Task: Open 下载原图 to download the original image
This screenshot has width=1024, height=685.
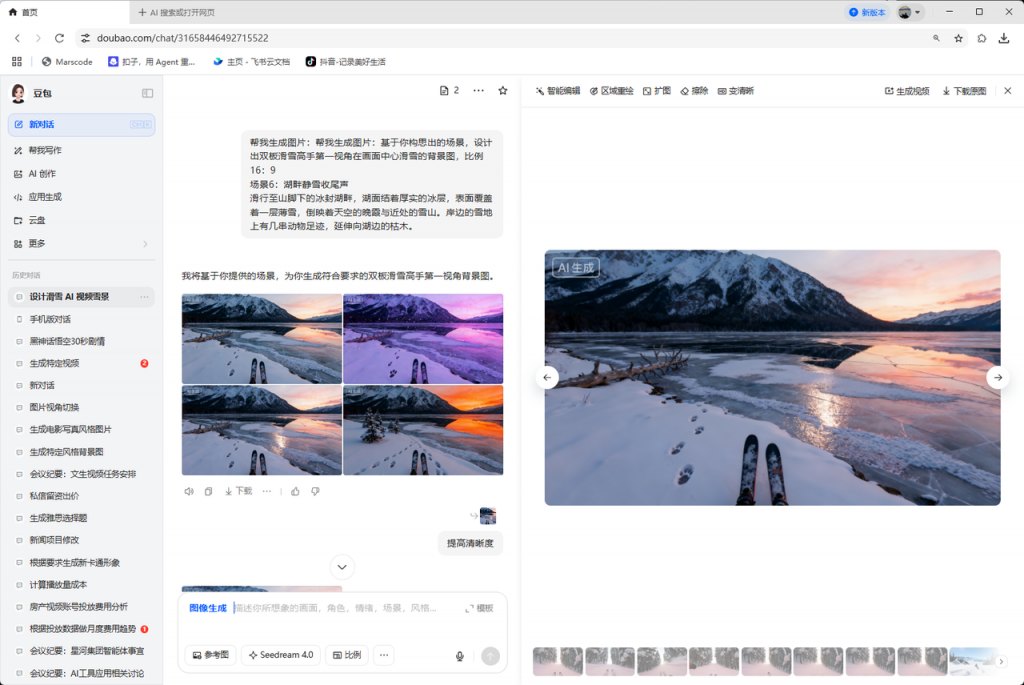Action: coord(964,90)
